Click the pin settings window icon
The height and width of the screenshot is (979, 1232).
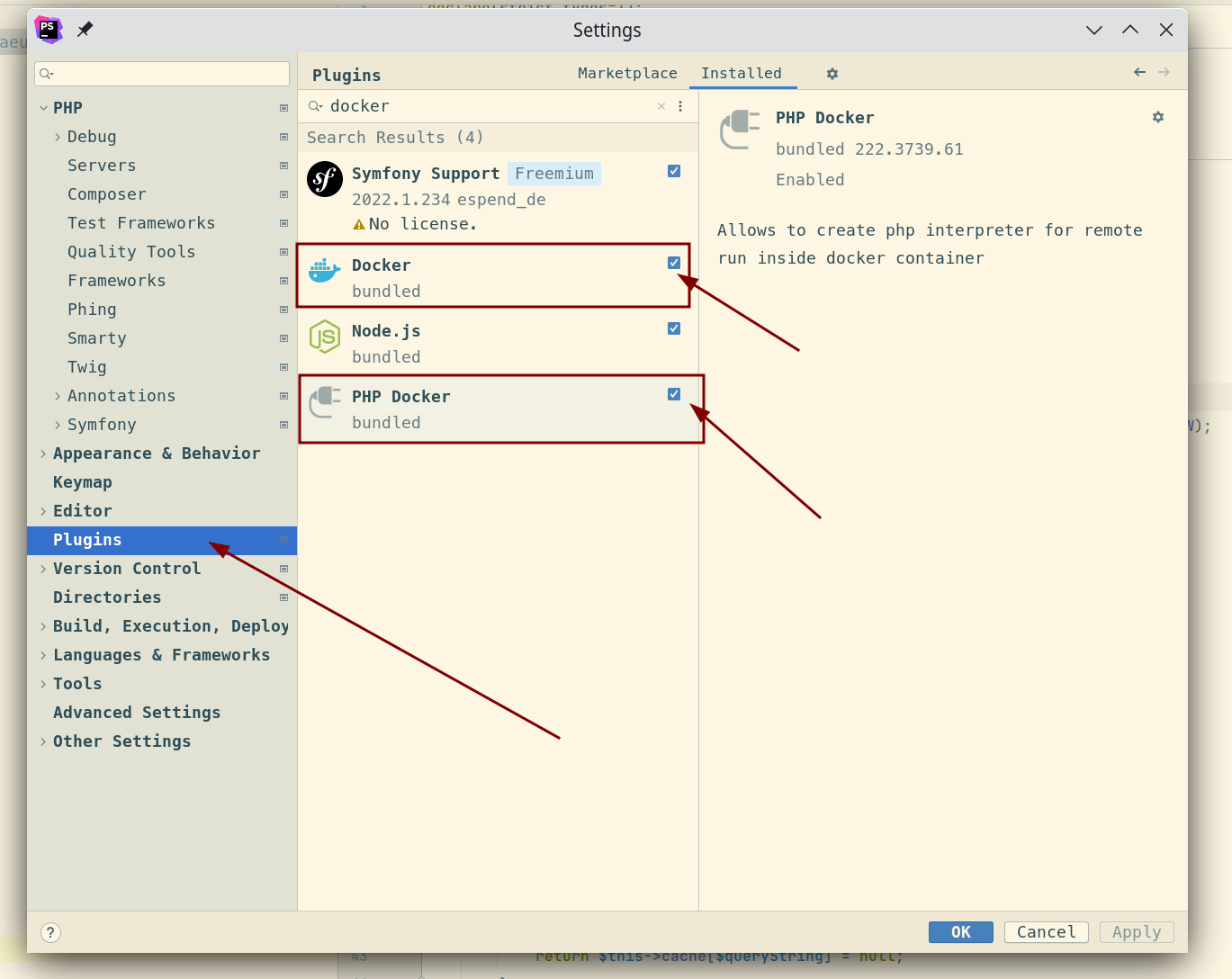pos(84,30)
